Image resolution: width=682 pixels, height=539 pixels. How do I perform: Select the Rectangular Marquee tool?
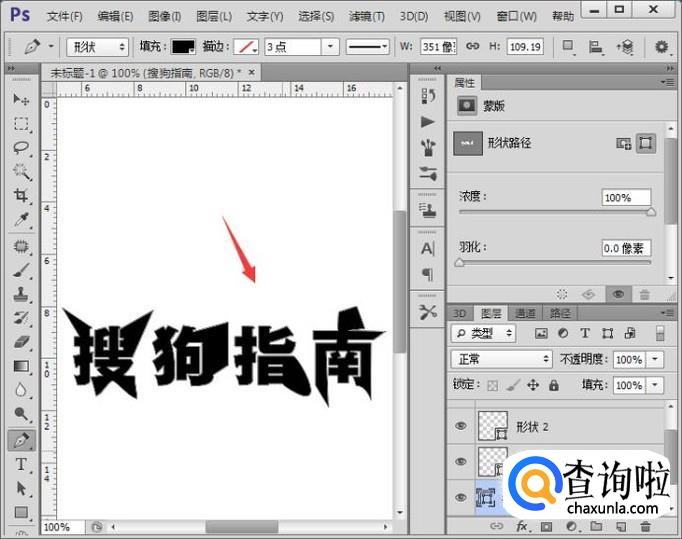21,124
